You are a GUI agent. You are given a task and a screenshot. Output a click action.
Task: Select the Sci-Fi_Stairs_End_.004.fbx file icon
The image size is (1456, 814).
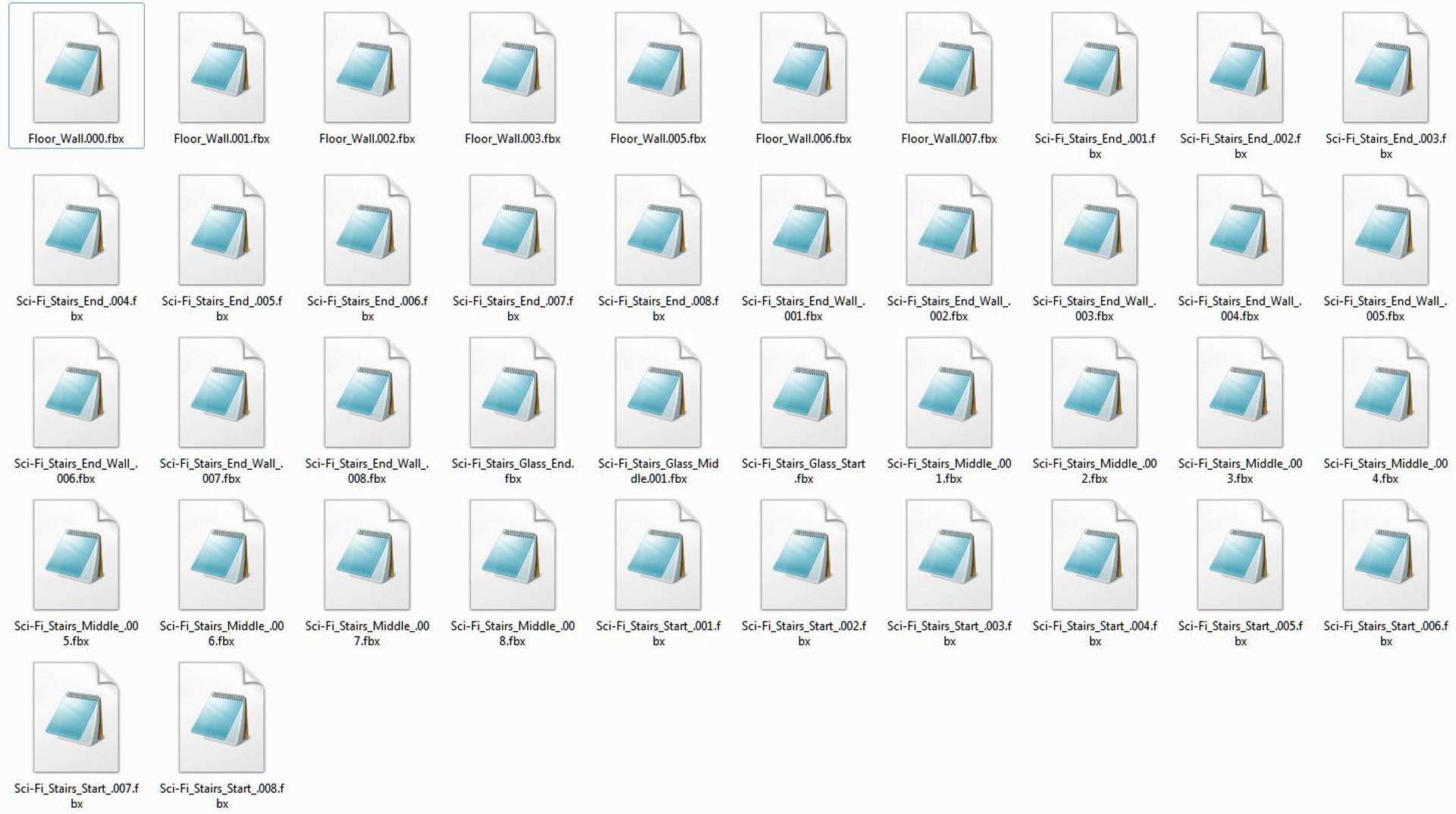76,230
